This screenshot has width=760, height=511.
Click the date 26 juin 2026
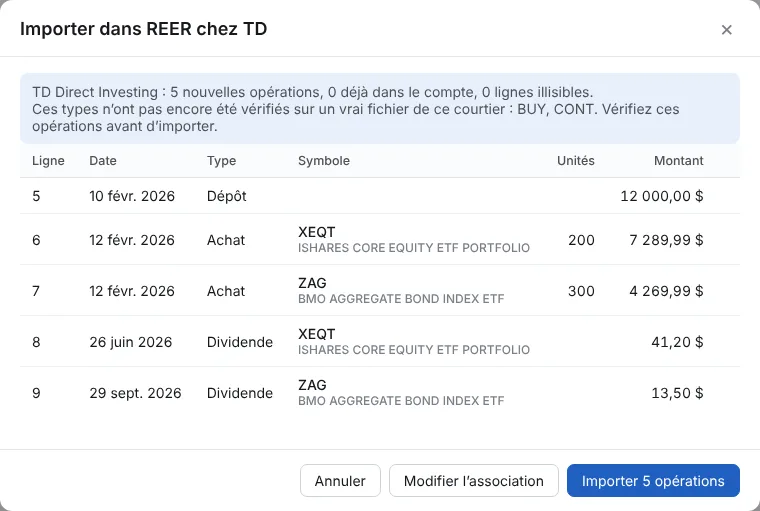tap(130, 342)
